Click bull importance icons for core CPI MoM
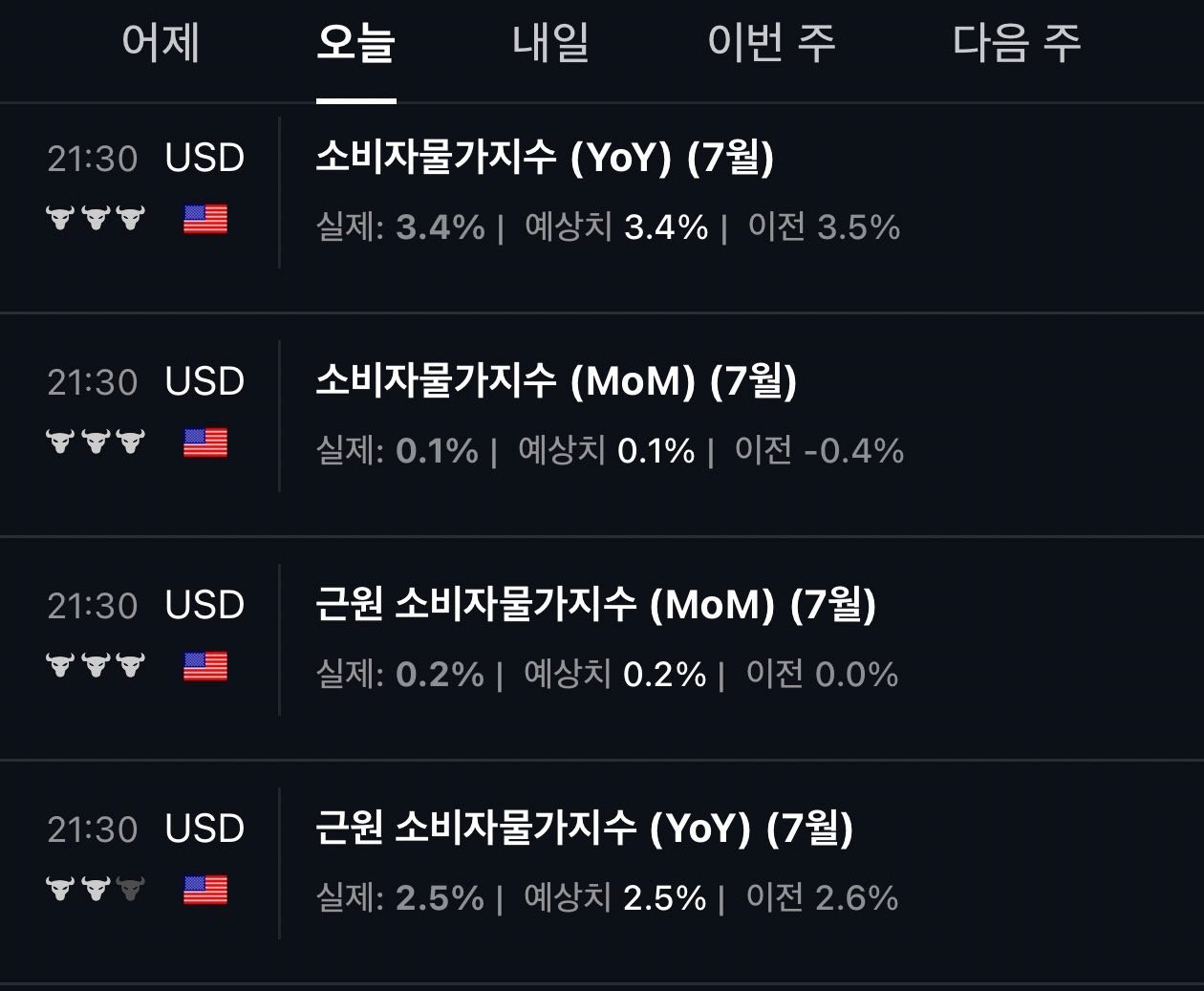This screenshot has width=1204, height=991. pos(96,666)
